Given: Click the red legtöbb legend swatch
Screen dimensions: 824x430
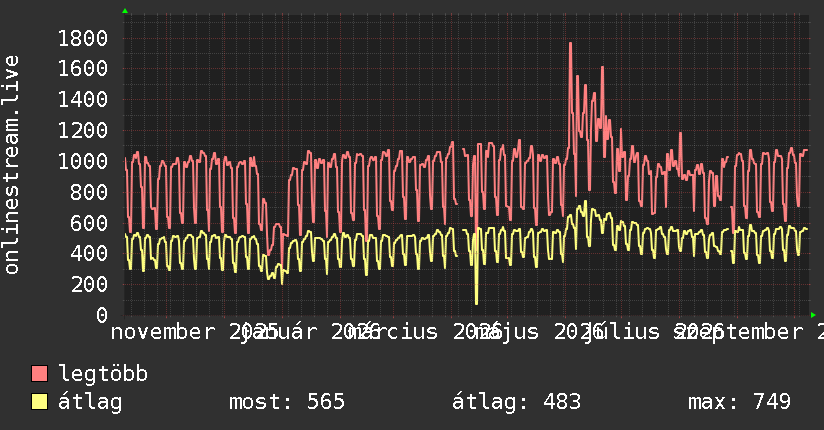Looking at the screenshot, I should pyautogui.click(x=39, y=374).
